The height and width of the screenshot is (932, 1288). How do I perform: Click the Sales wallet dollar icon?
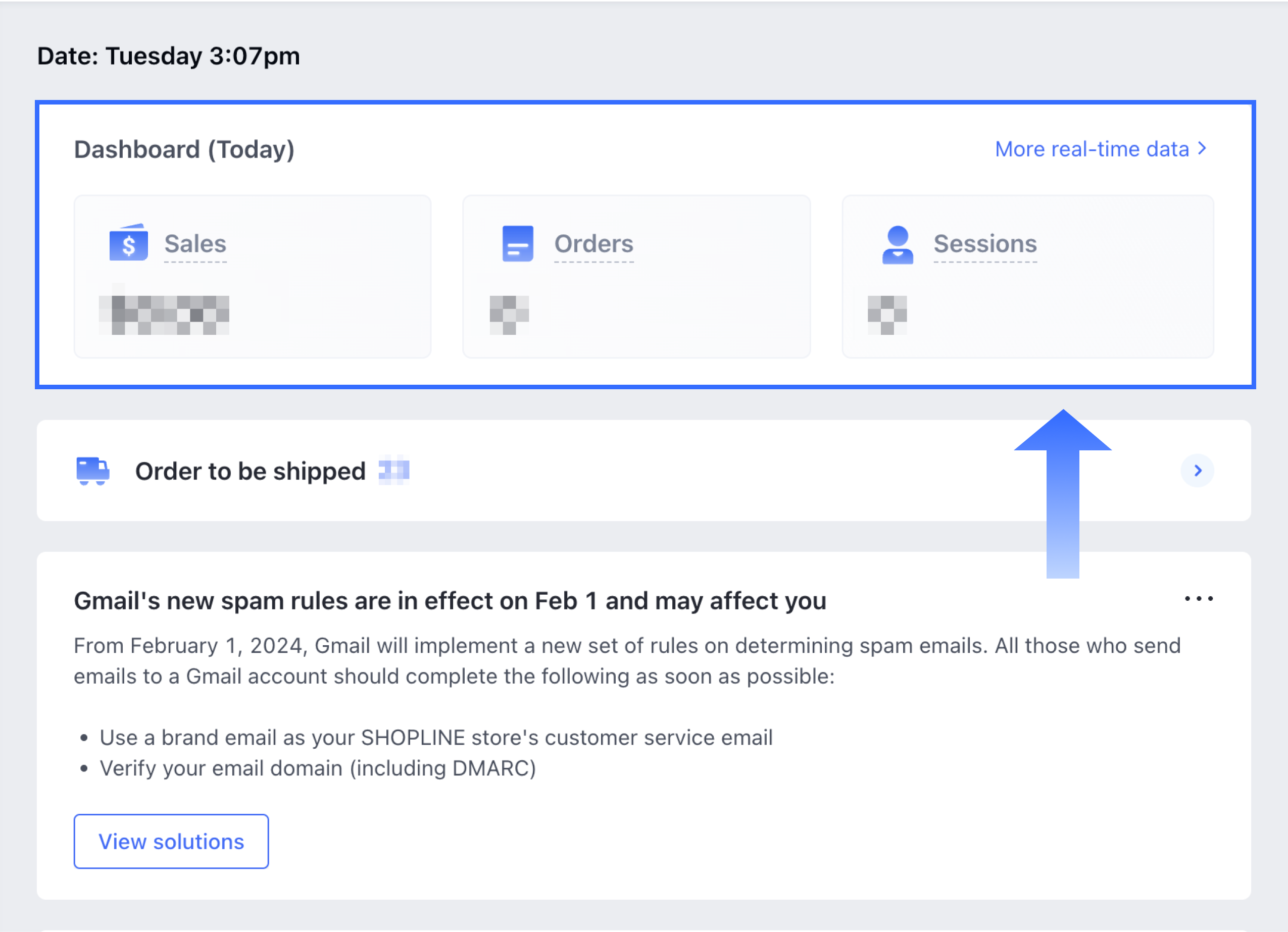pos(128,242)
